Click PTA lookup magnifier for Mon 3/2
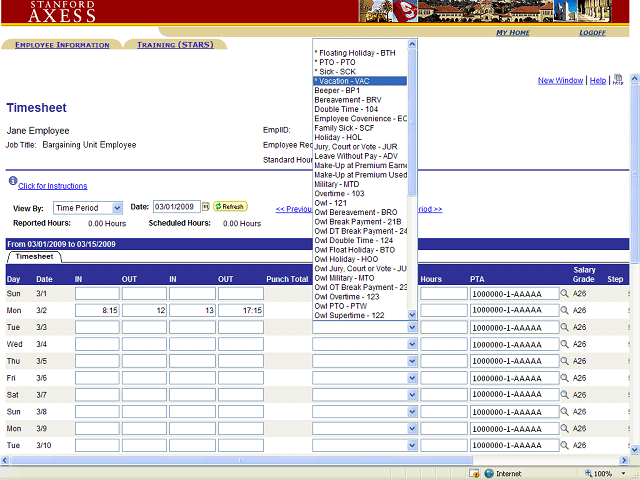The image size is (640, 480). point(564,311)
